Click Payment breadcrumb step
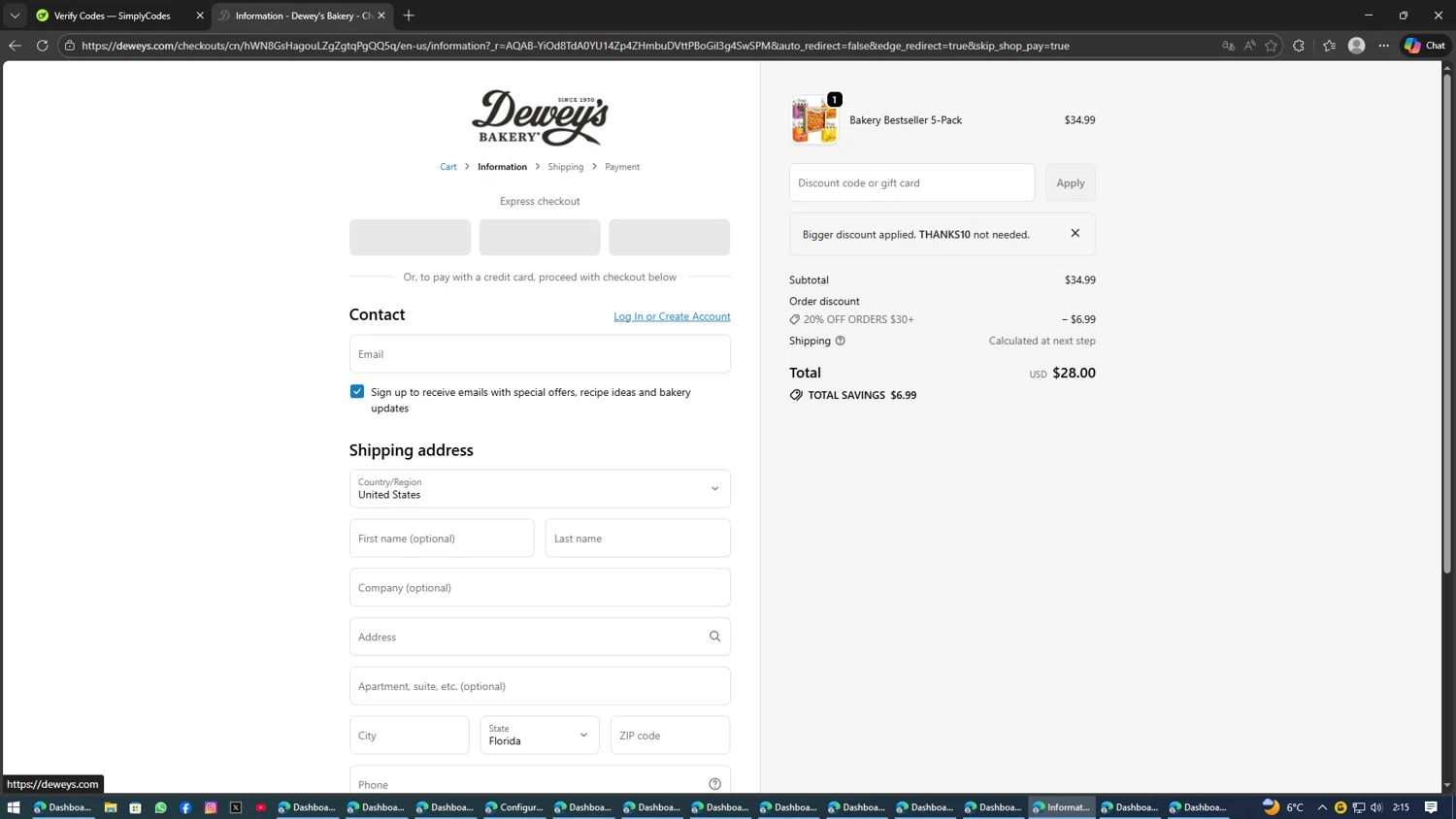This screenshot has height=819, width=1456. pyautogui.click(x=622, y=167)
